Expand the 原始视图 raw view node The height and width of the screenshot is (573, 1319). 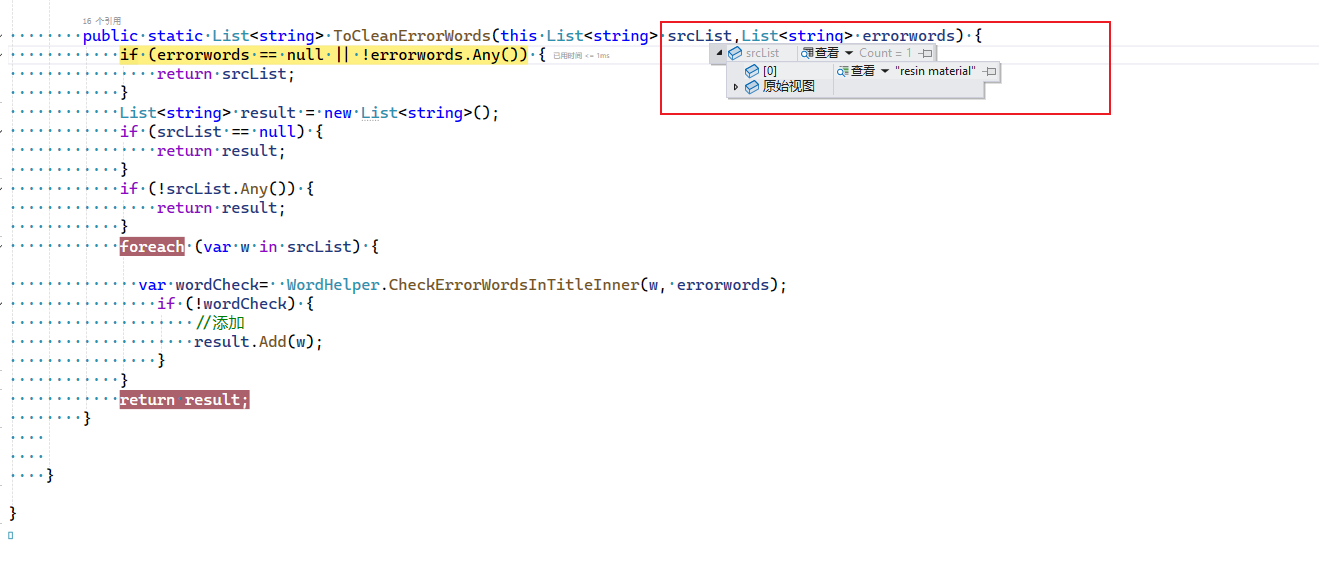click(x=736, y=87)
